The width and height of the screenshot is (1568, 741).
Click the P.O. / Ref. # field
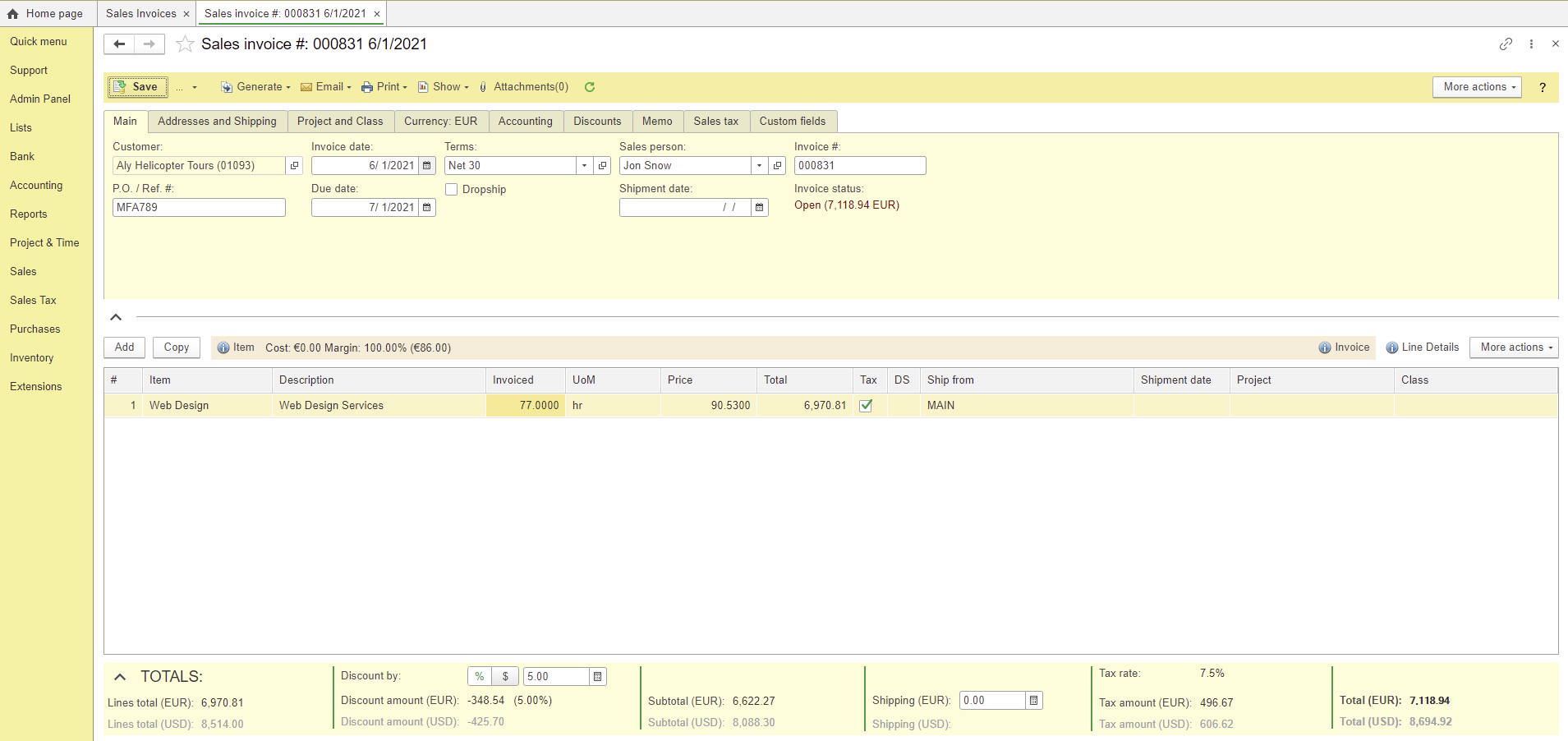pyautogui.click(x=199, y=208)
